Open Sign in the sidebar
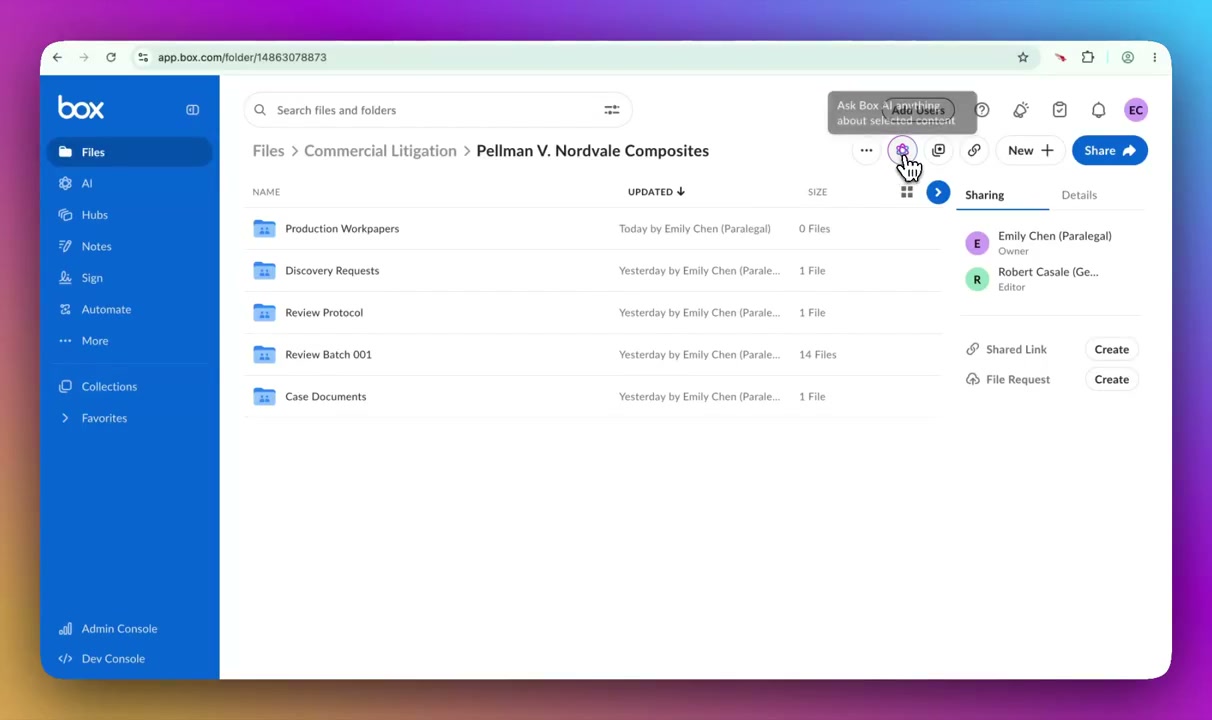1212x720 pixels. (92, 278)
